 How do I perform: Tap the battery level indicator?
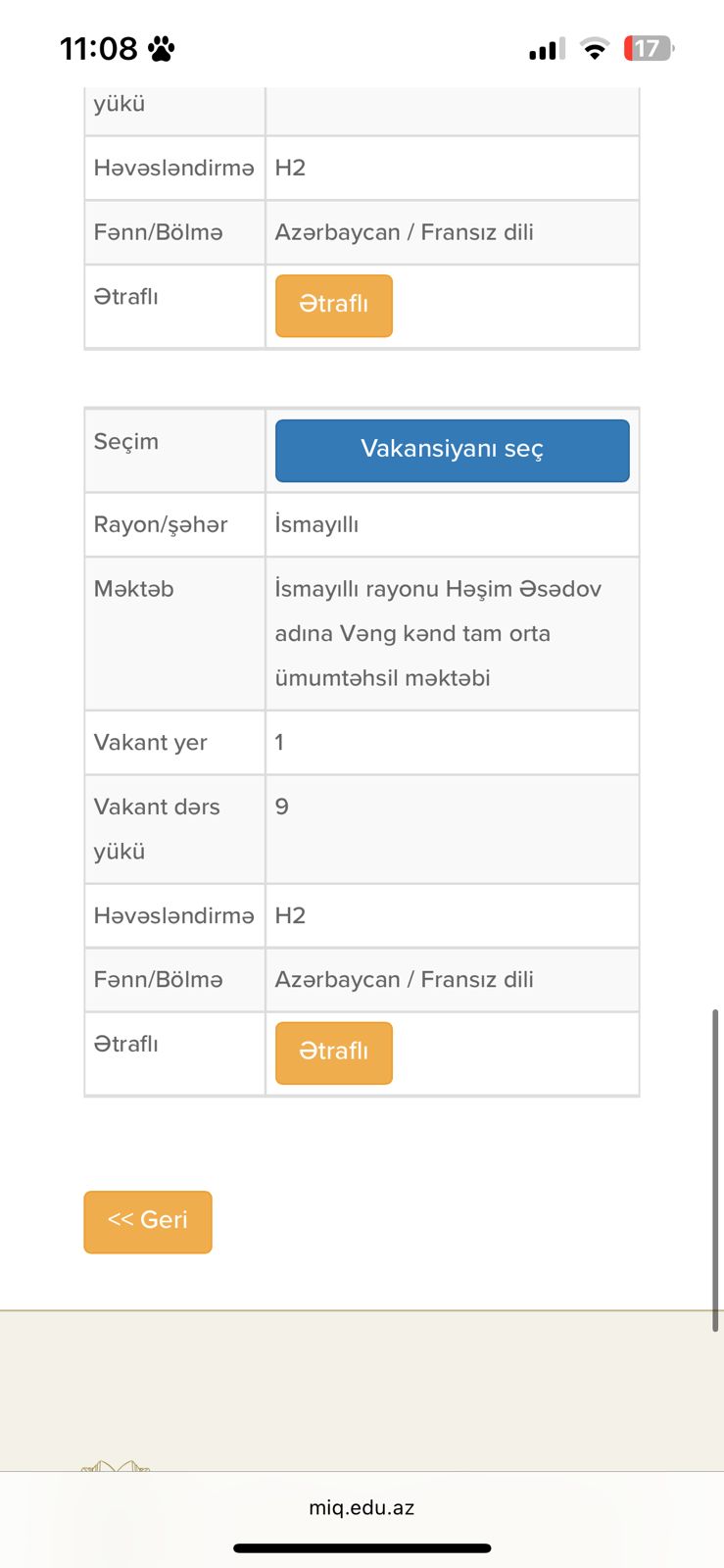[x=649, y=48]
